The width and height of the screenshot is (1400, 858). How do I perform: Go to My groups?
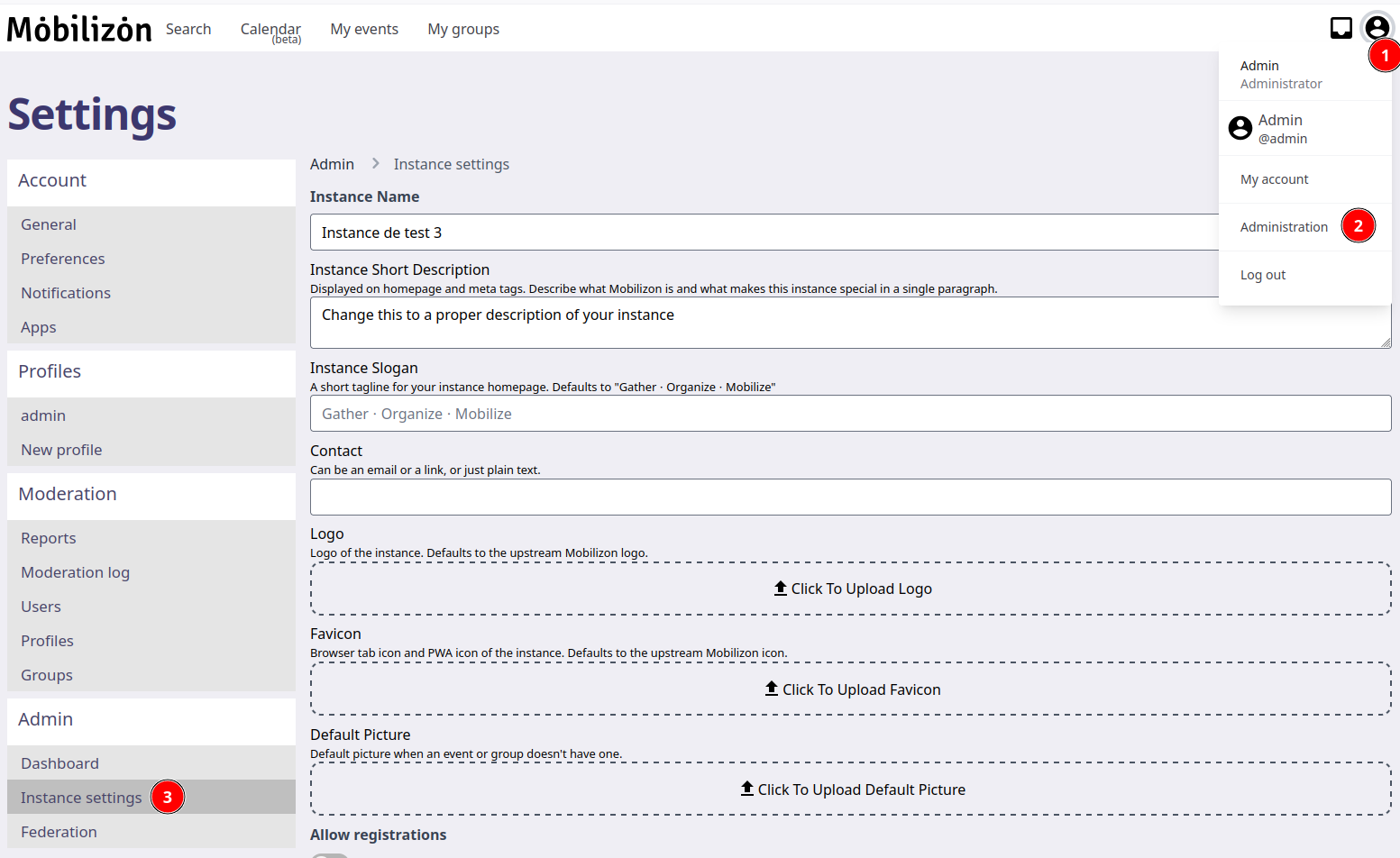coord(463,29)
